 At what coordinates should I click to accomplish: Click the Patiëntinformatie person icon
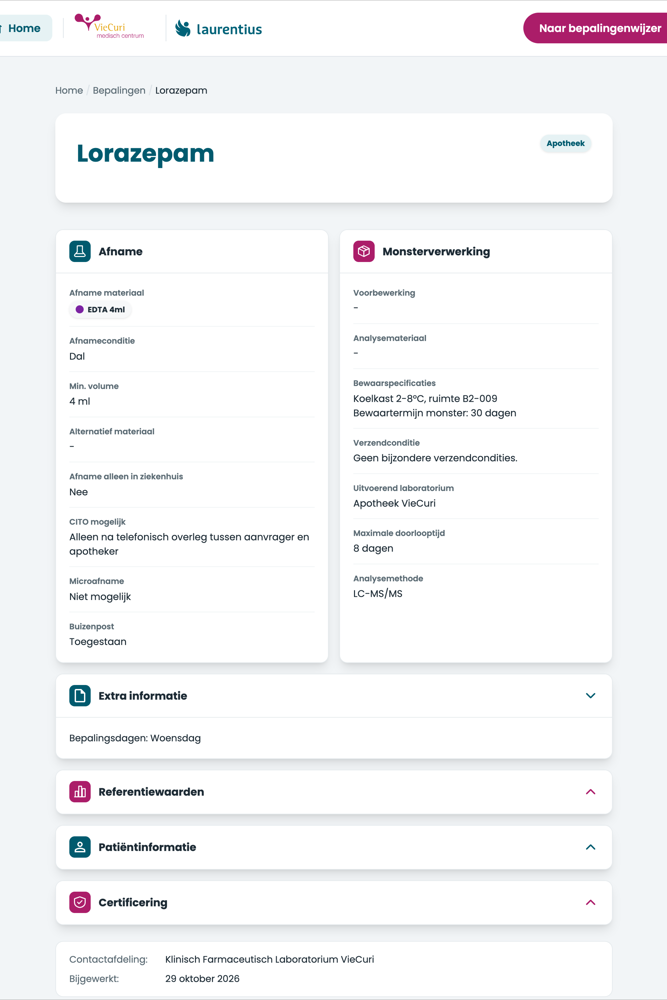[80, 847]
